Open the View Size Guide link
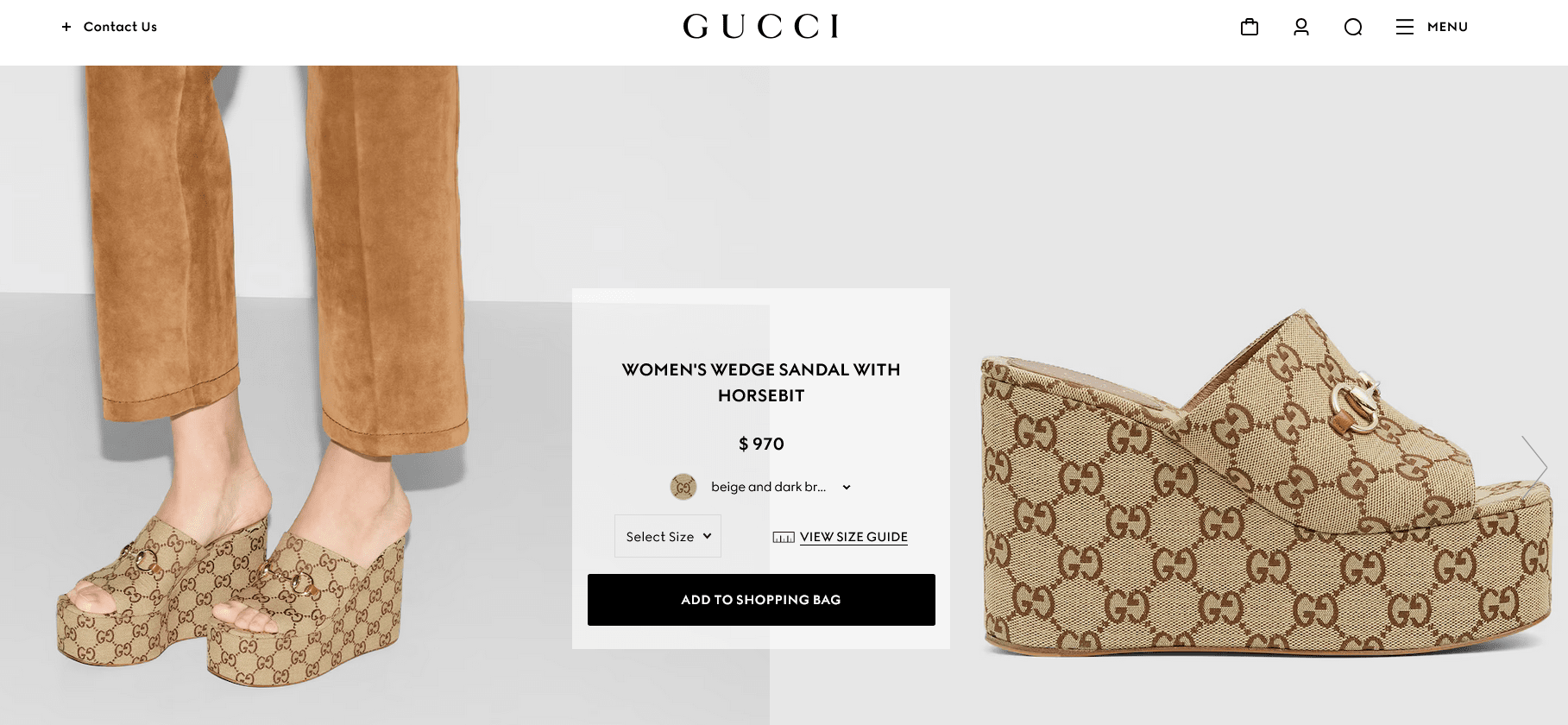 tap(853, 537)
